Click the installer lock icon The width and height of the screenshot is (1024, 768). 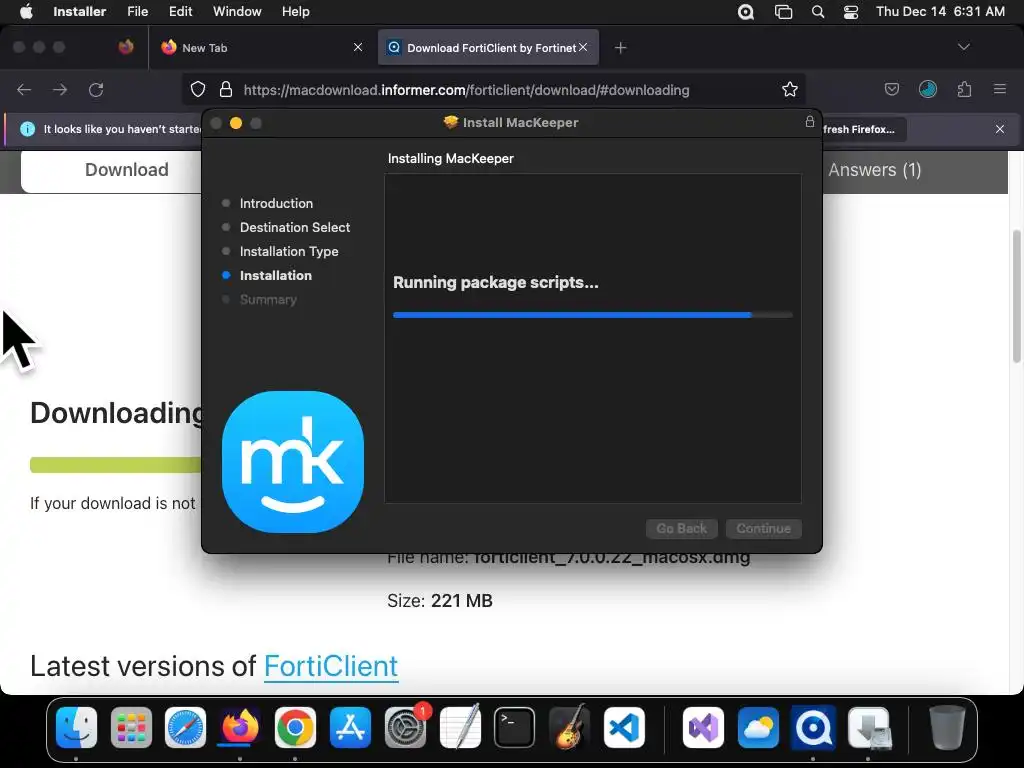[x=810, y=122]
